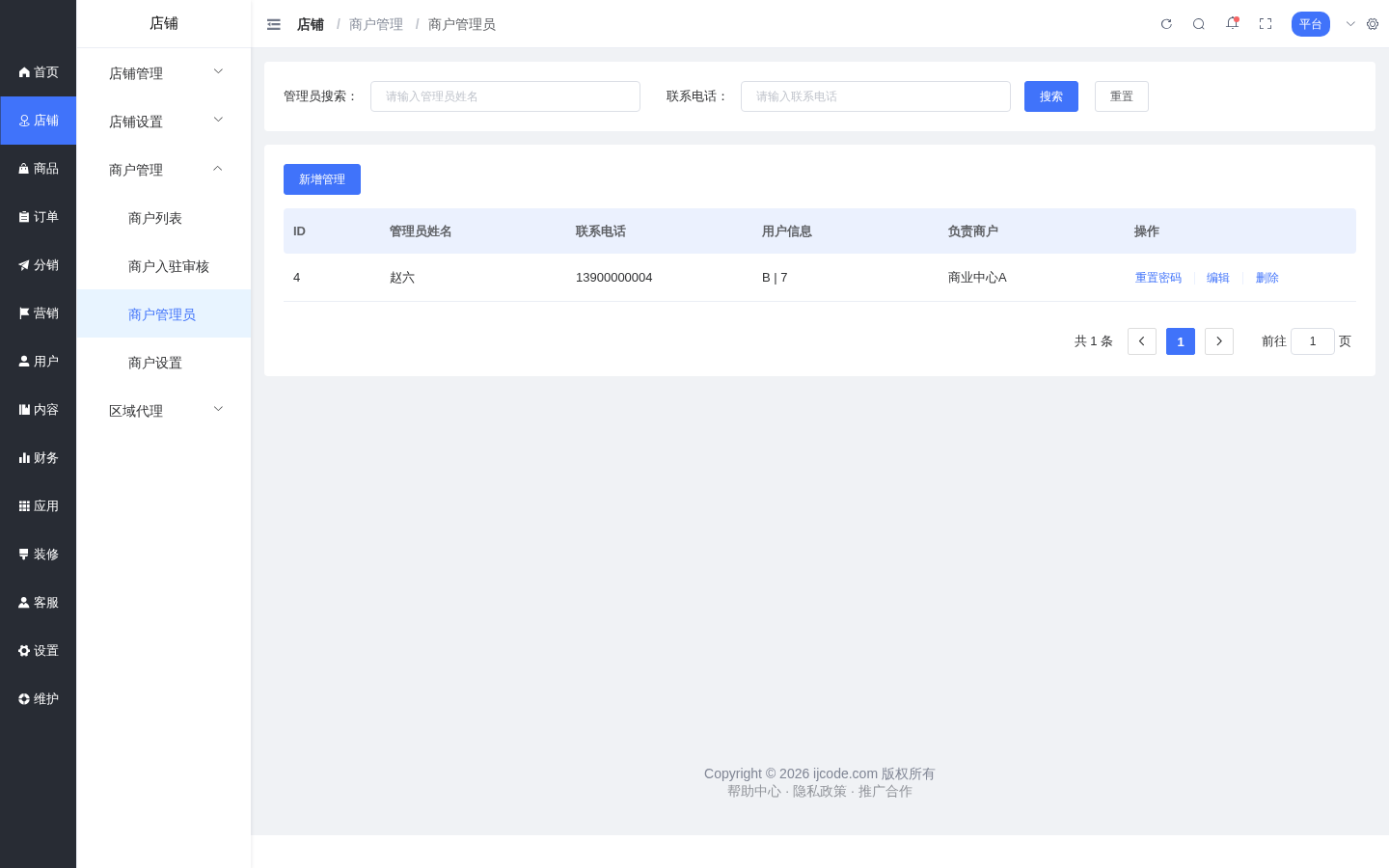
Task: Click the 负责商户 column header
Action: pos(973,231)
